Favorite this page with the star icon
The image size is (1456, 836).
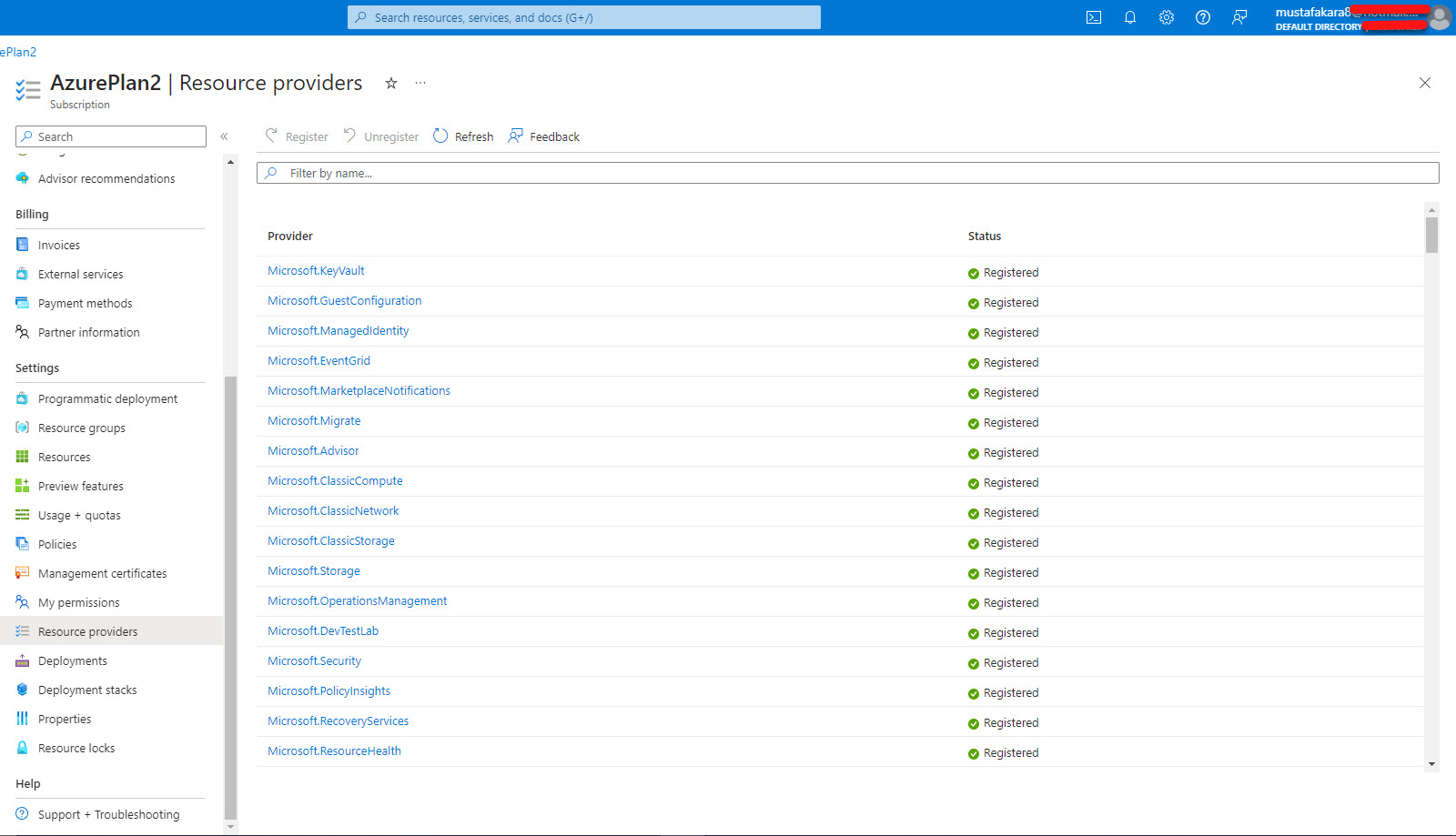(391, 83)
